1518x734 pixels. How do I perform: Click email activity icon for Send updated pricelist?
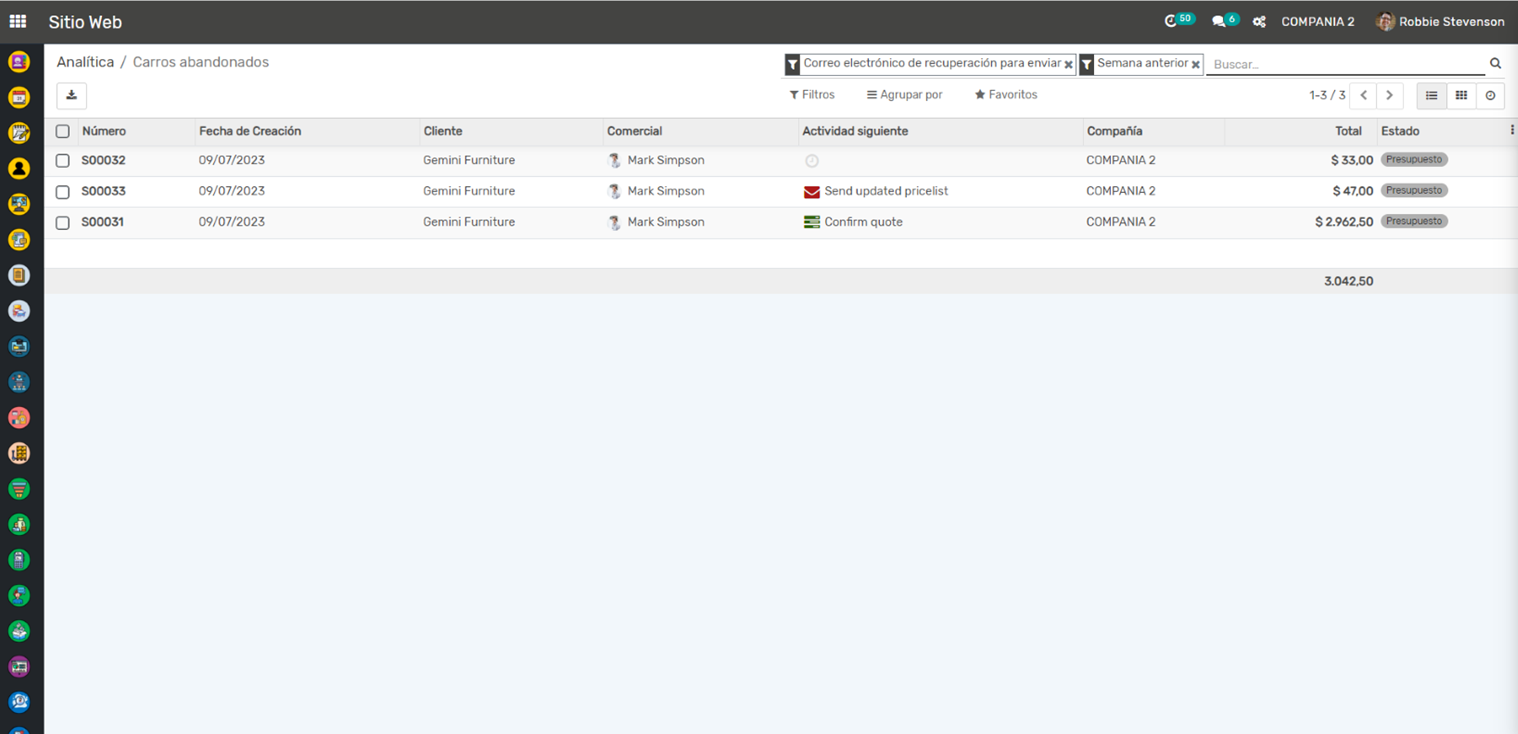[812, 192]
